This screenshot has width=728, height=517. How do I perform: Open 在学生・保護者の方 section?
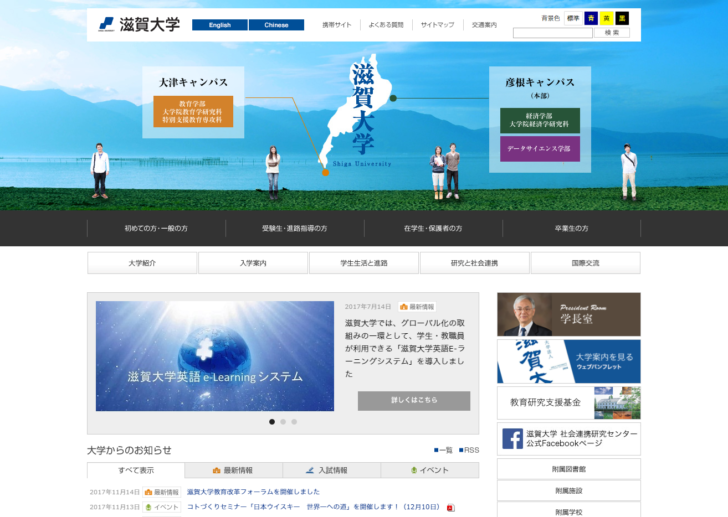pyautogui.click(x=433, y=228)
